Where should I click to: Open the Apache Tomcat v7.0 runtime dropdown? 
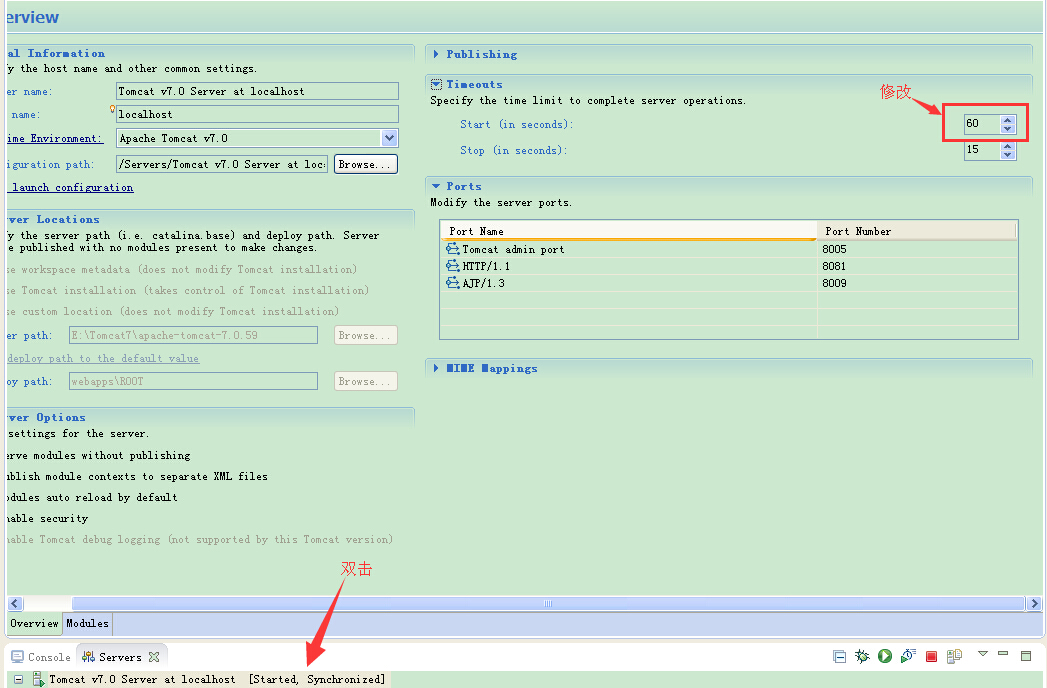pos(389,138)
